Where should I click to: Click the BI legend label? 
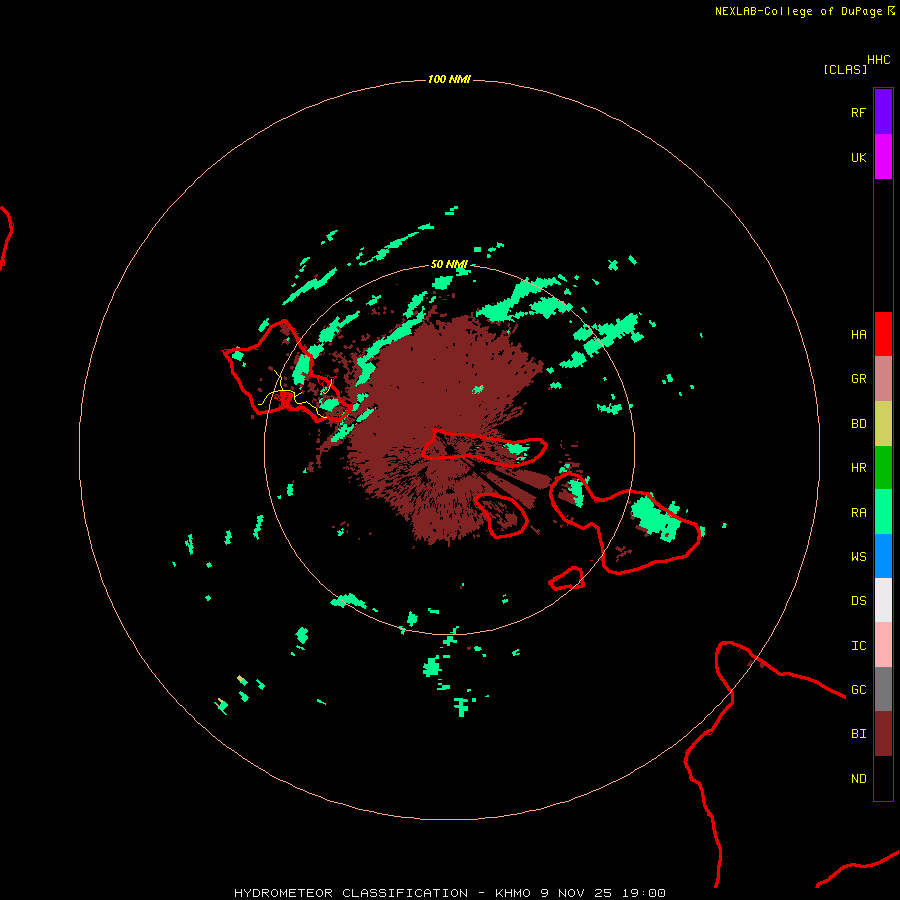(858, 734)
